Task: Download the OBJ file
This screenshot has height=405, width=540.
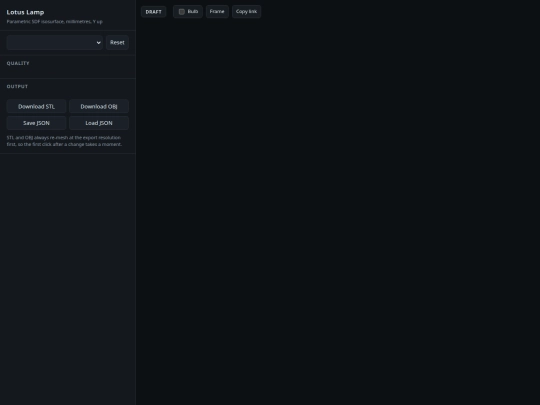Action: [x=99, y=106]
